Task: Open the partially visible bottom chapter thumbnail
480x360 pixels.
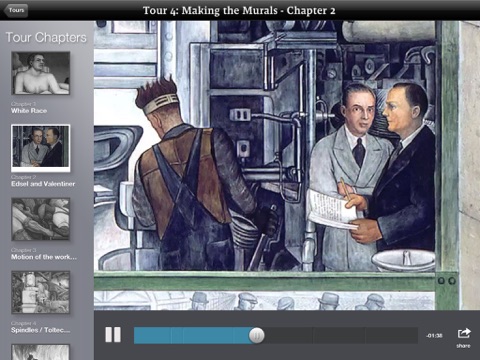Action: (x=41, y=352)
